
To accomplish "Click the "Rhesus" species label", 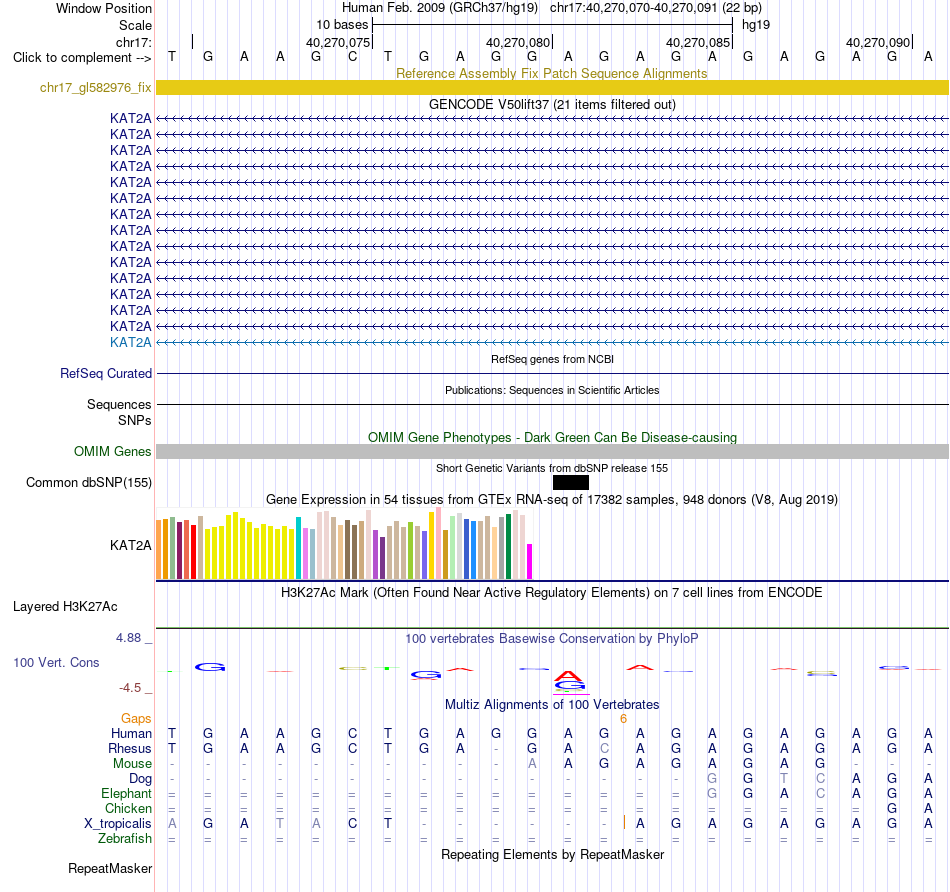I will tap(130, 749).
